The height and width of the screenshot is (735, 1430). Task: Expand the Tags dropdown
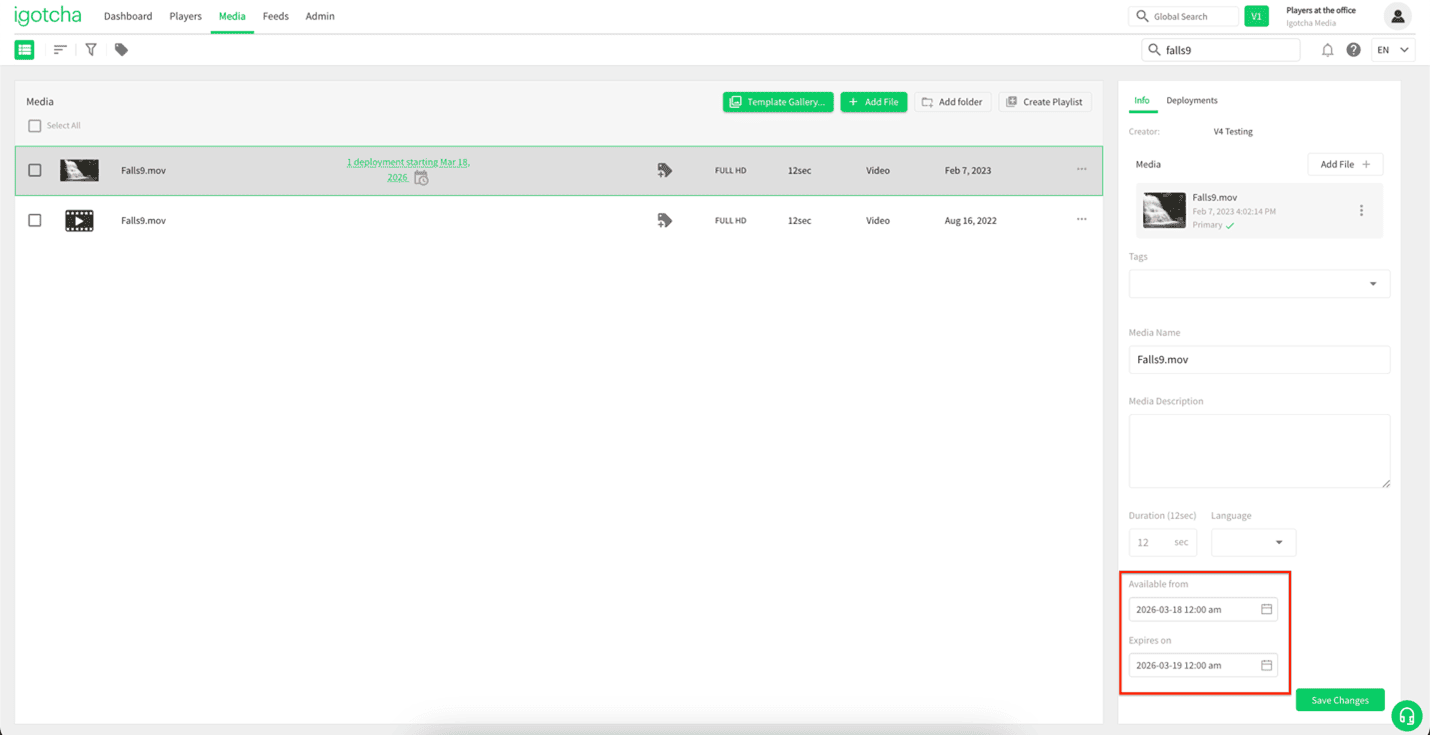coord(1372,284)
